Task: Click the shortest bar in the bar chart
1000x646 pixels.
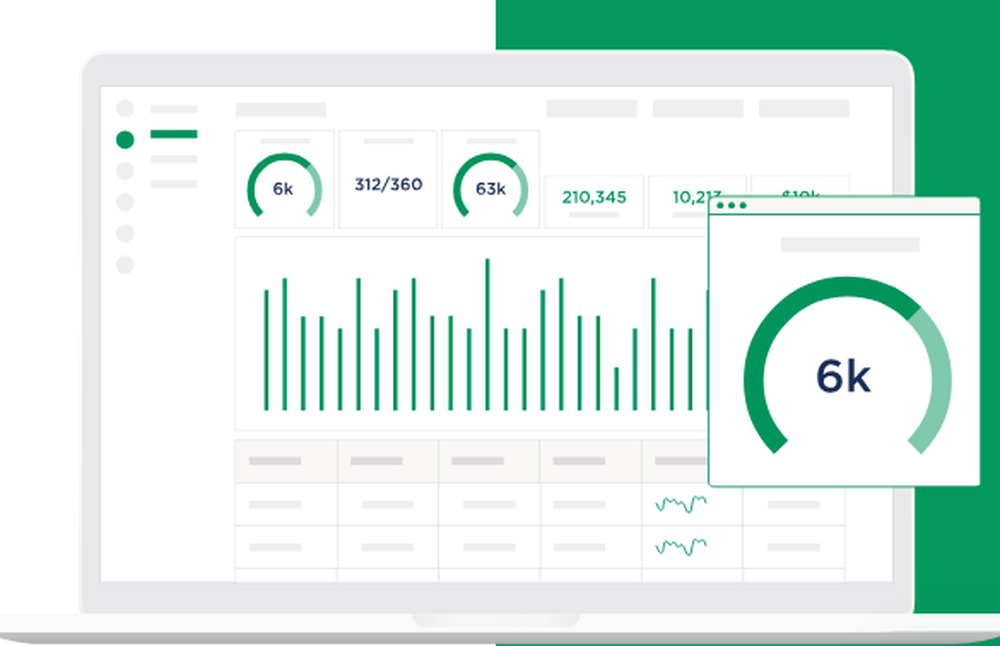Action: tap(616, 388)
